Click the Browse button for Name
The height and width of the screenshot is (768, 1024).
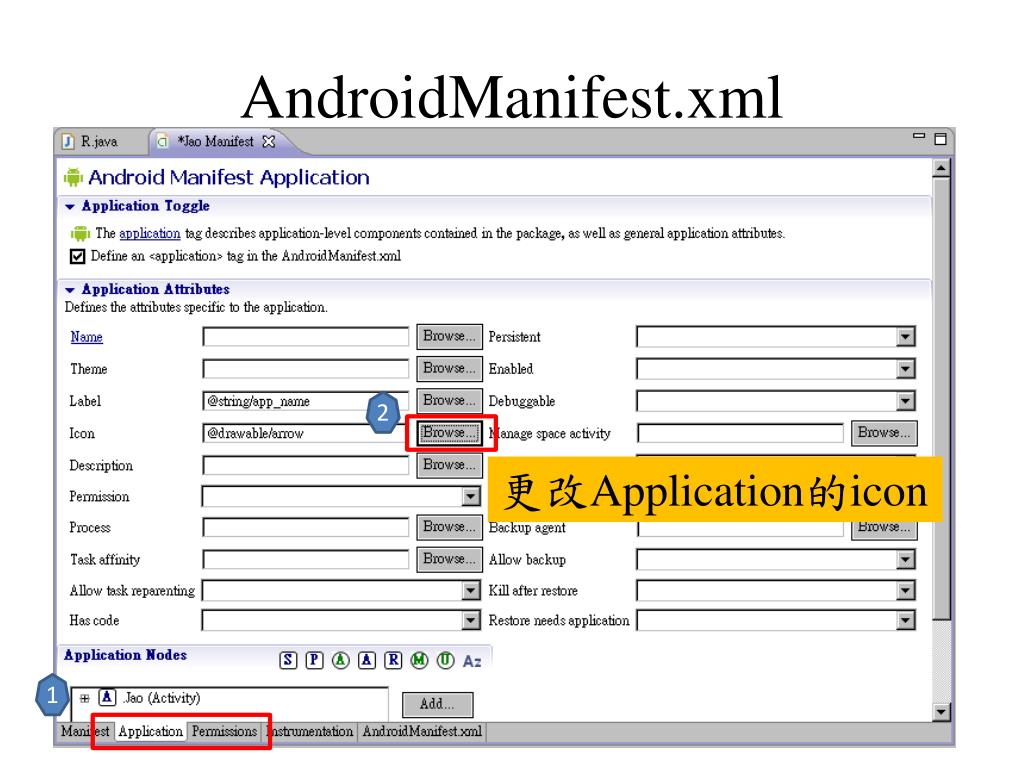click(x=449, y=336)
